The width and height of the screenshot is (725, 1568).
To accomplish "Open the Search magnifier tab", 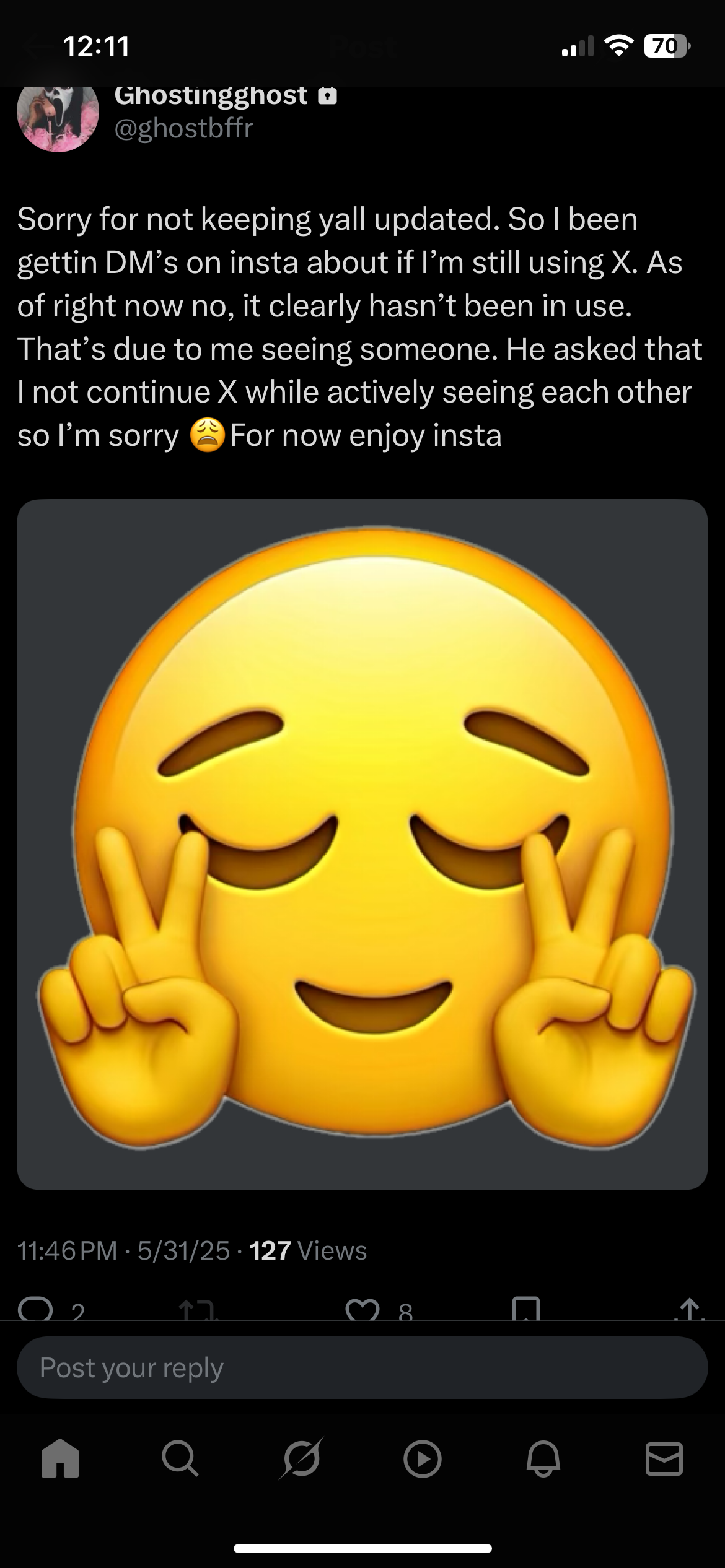I will coord(180,1460).
